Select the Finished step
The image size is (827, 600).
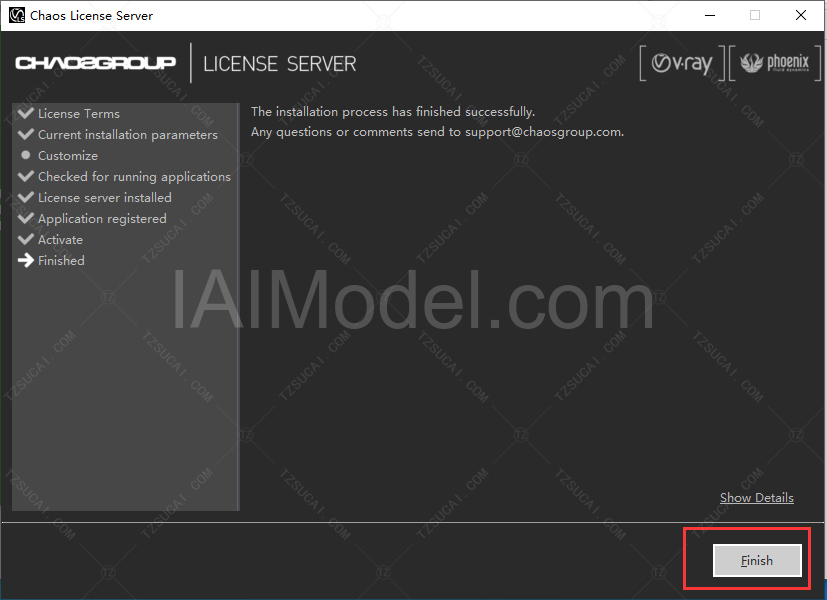[x=61, y=260]
